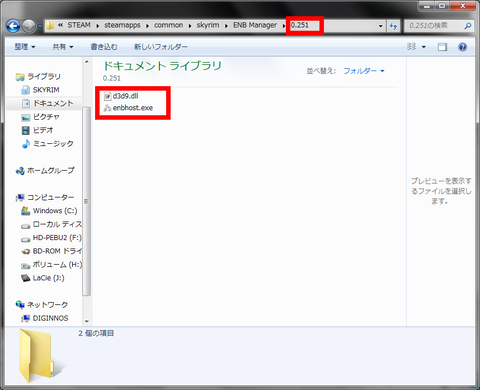Select the enbhost.exe file
This screenshot has height=390, width=480.
(x=128, y=108)
